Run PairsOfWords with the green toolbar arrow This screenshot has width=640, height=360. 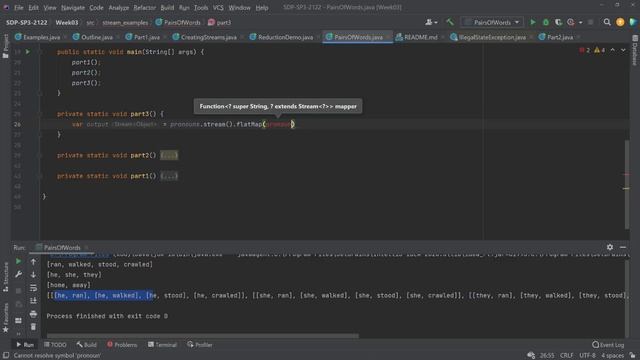(x=533, y=22)
